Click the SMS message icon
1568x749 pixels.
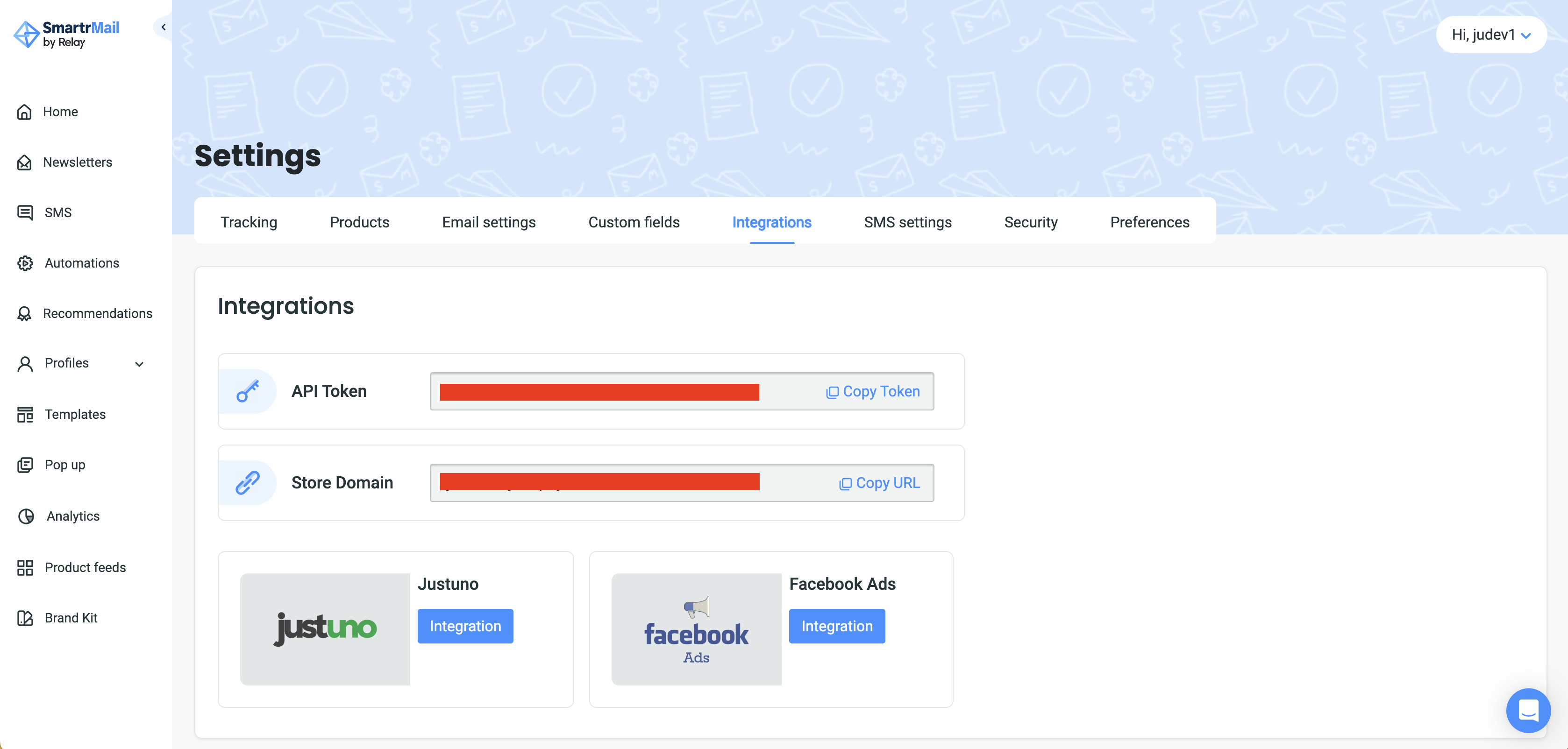coord(25,212)
